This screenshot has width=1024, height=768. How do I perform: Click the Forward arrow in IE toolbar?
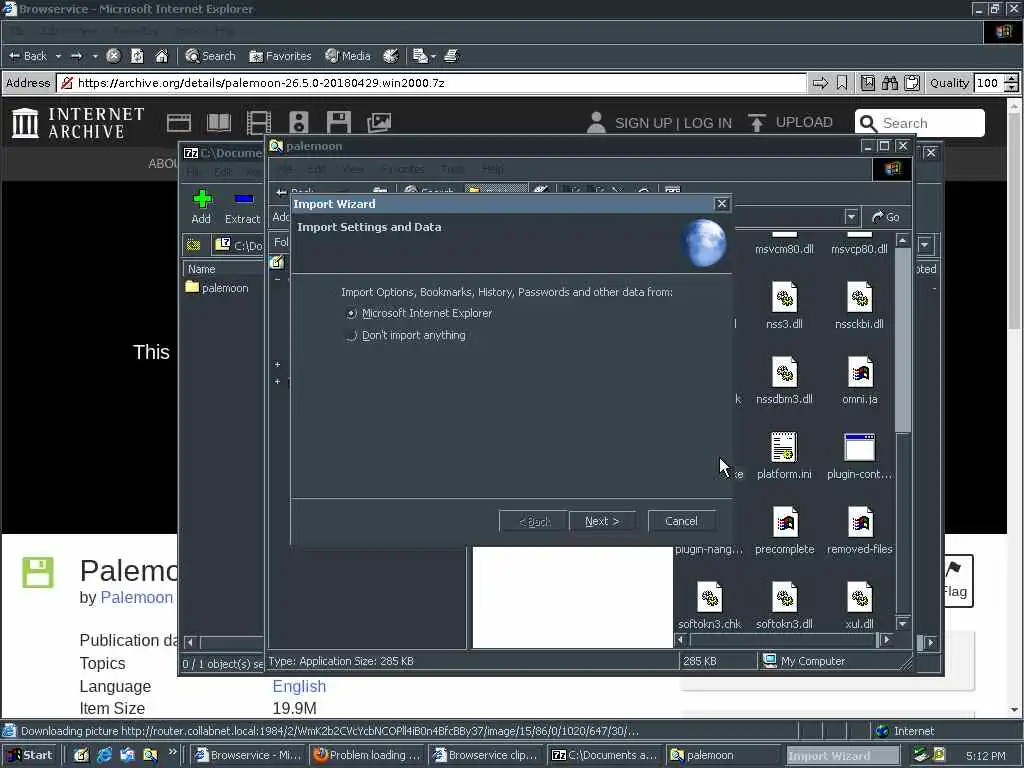tap(76, 56)
